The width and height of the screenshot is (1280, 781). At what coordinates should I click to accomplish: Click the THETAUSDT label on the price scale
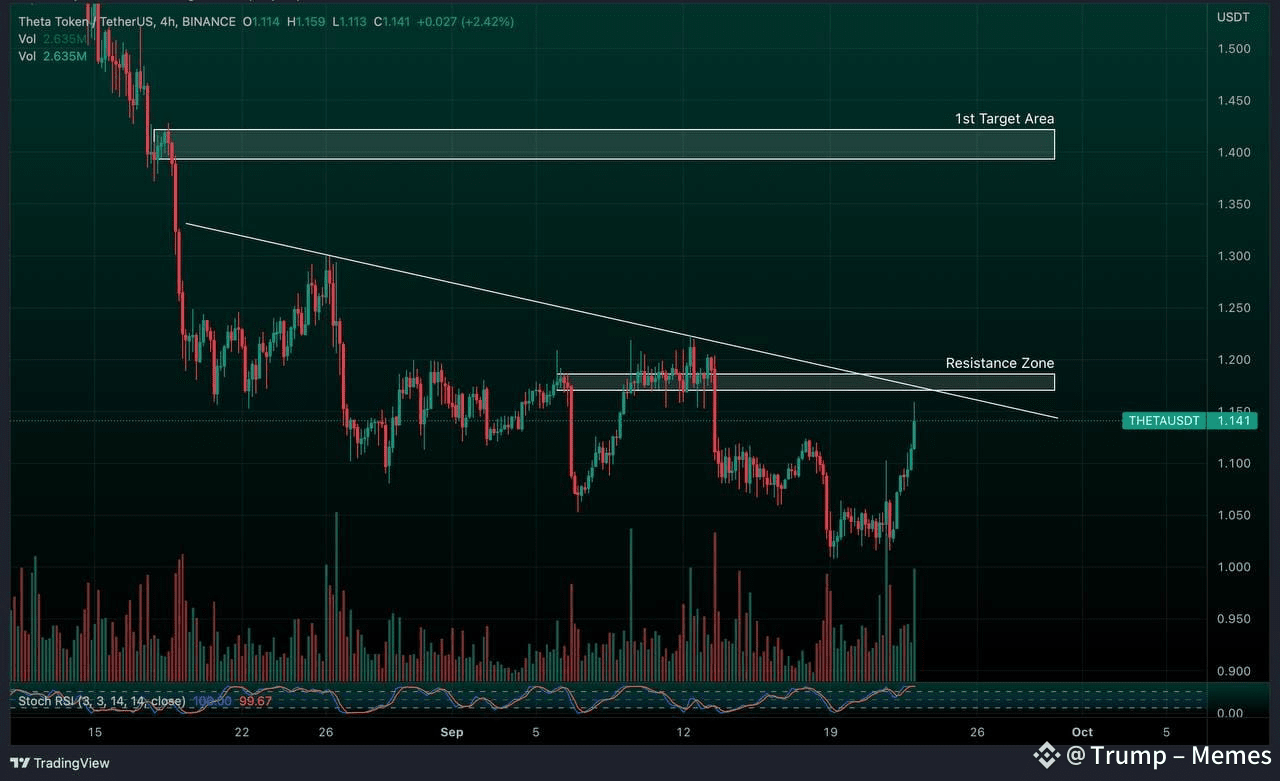[x=1163, y=420]
